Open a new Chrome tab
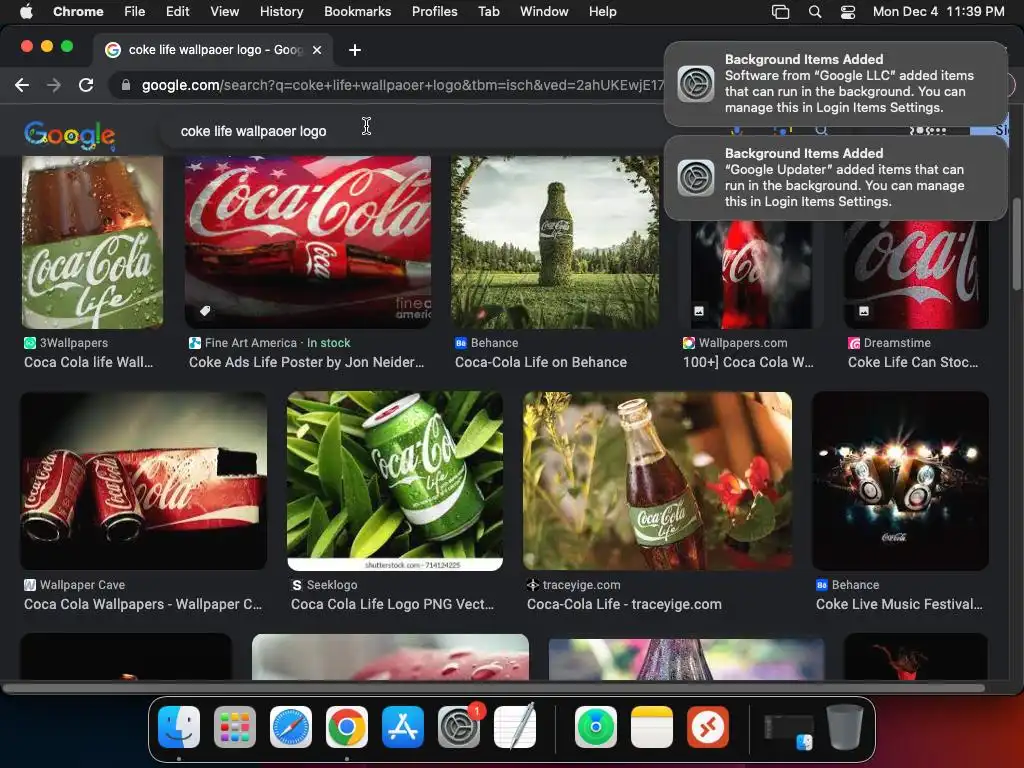 [355, 50]
